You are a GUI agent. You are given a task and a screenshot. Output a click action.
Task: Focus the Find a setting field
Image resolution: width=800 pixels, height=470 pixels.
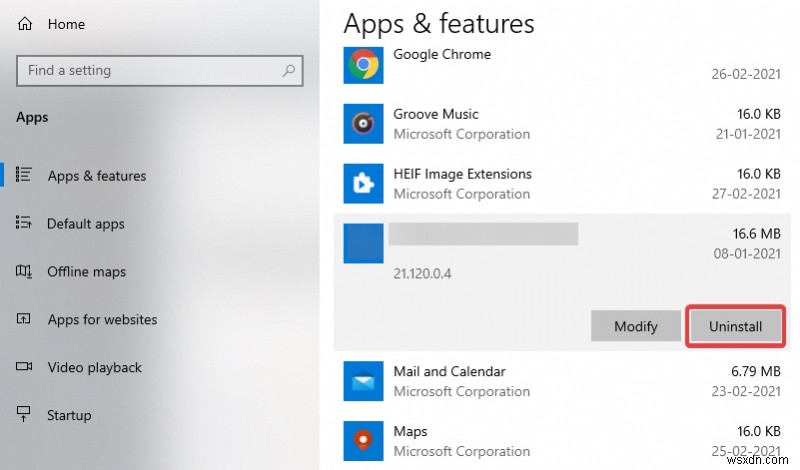pos(150,71)
